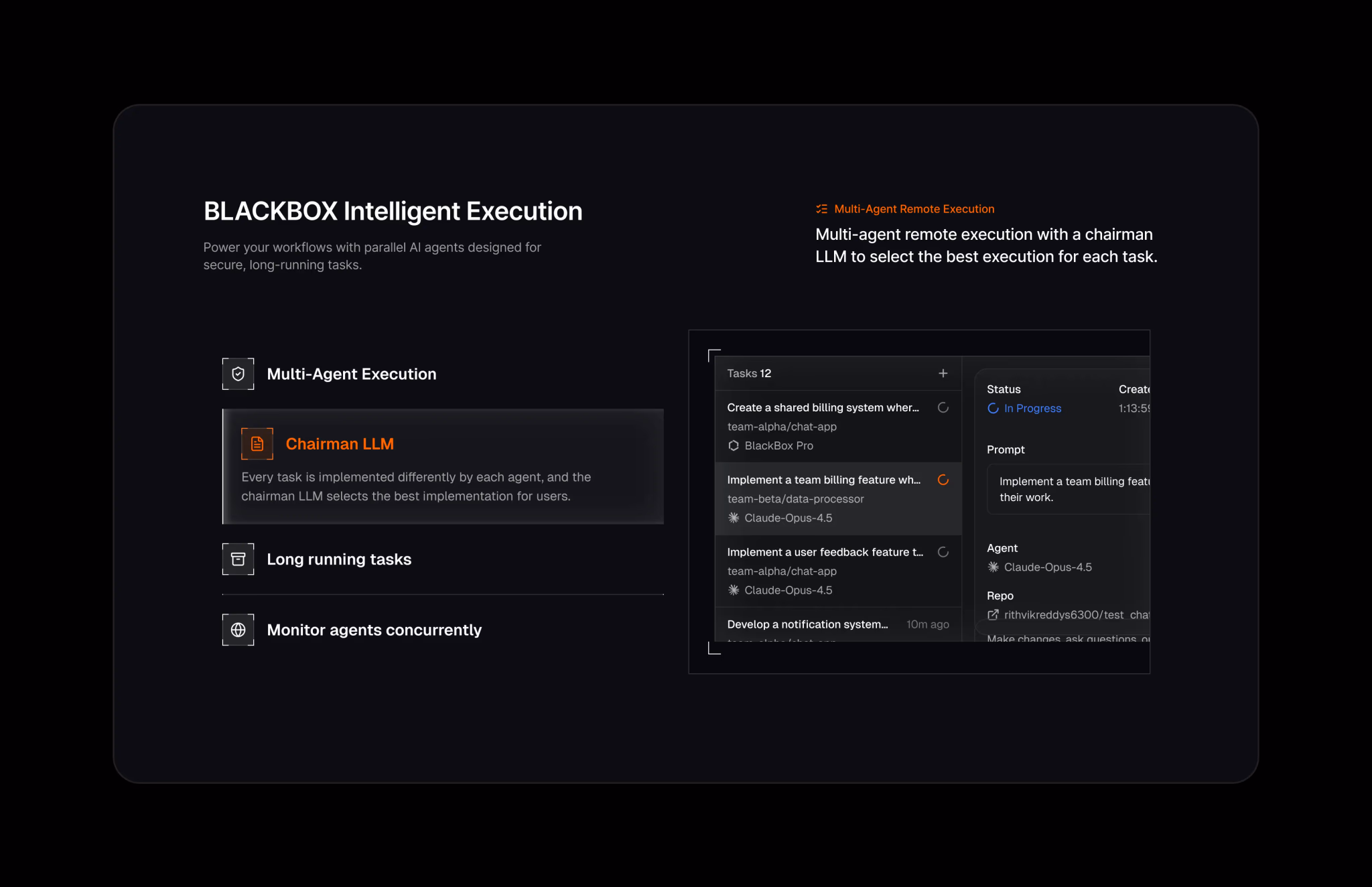Click the orange spinner on the team billing task
The width and height of the screenshot is (1372, 887).
click(943, 480)
